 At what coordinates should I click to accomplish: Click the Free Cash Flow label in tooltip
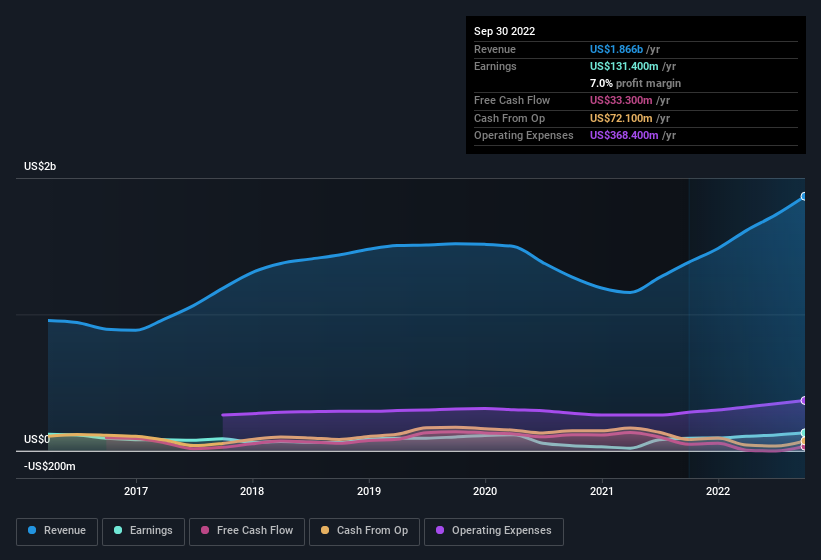pos(512,100)
